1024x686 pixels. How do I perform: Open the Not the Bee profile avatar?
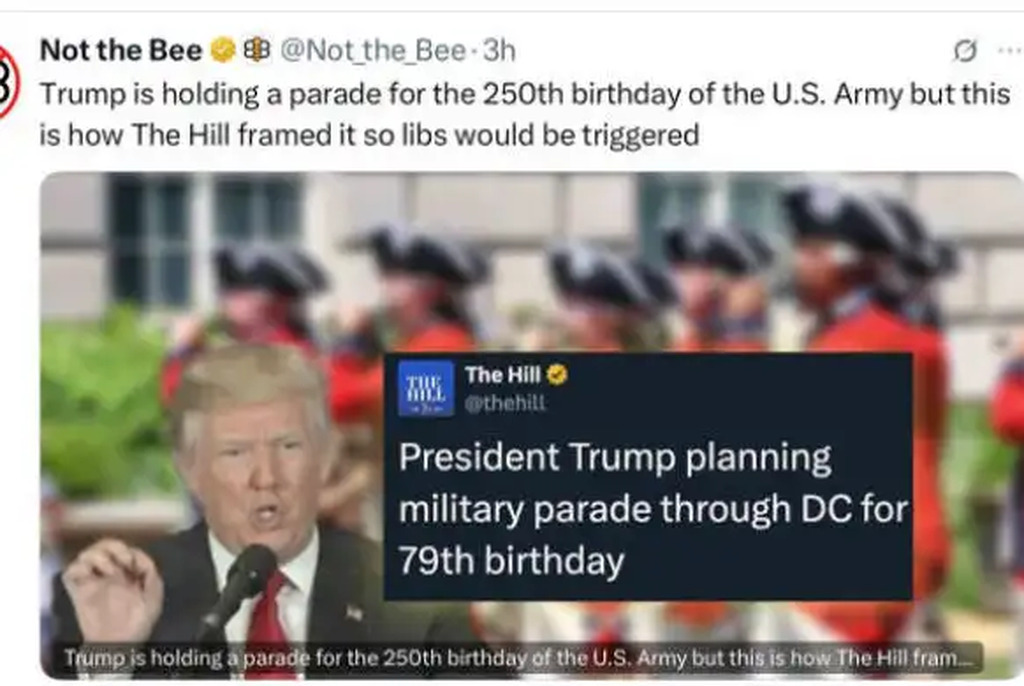8,83
